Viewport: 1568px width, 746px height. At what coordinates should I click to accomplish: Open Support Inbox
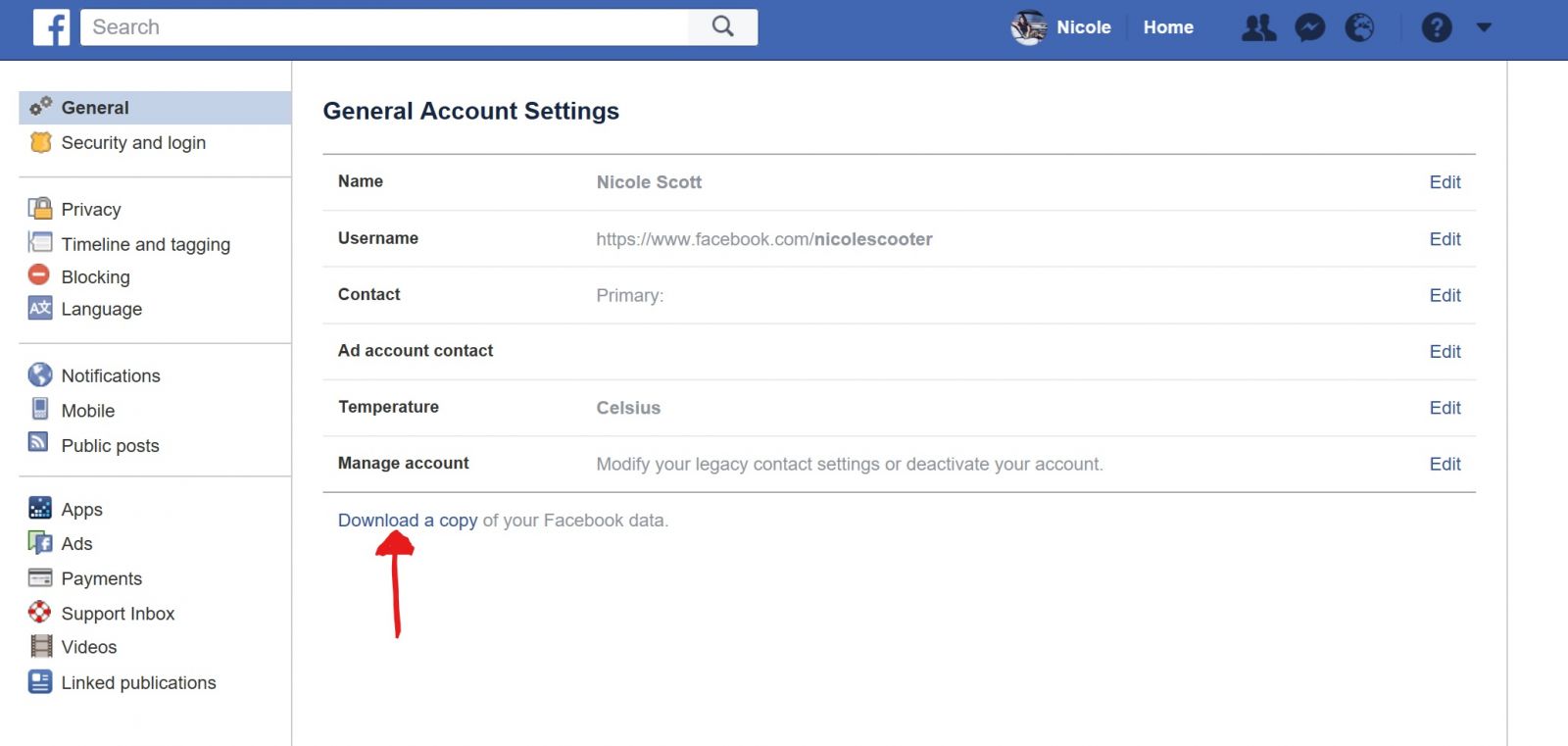click(118, 614)
